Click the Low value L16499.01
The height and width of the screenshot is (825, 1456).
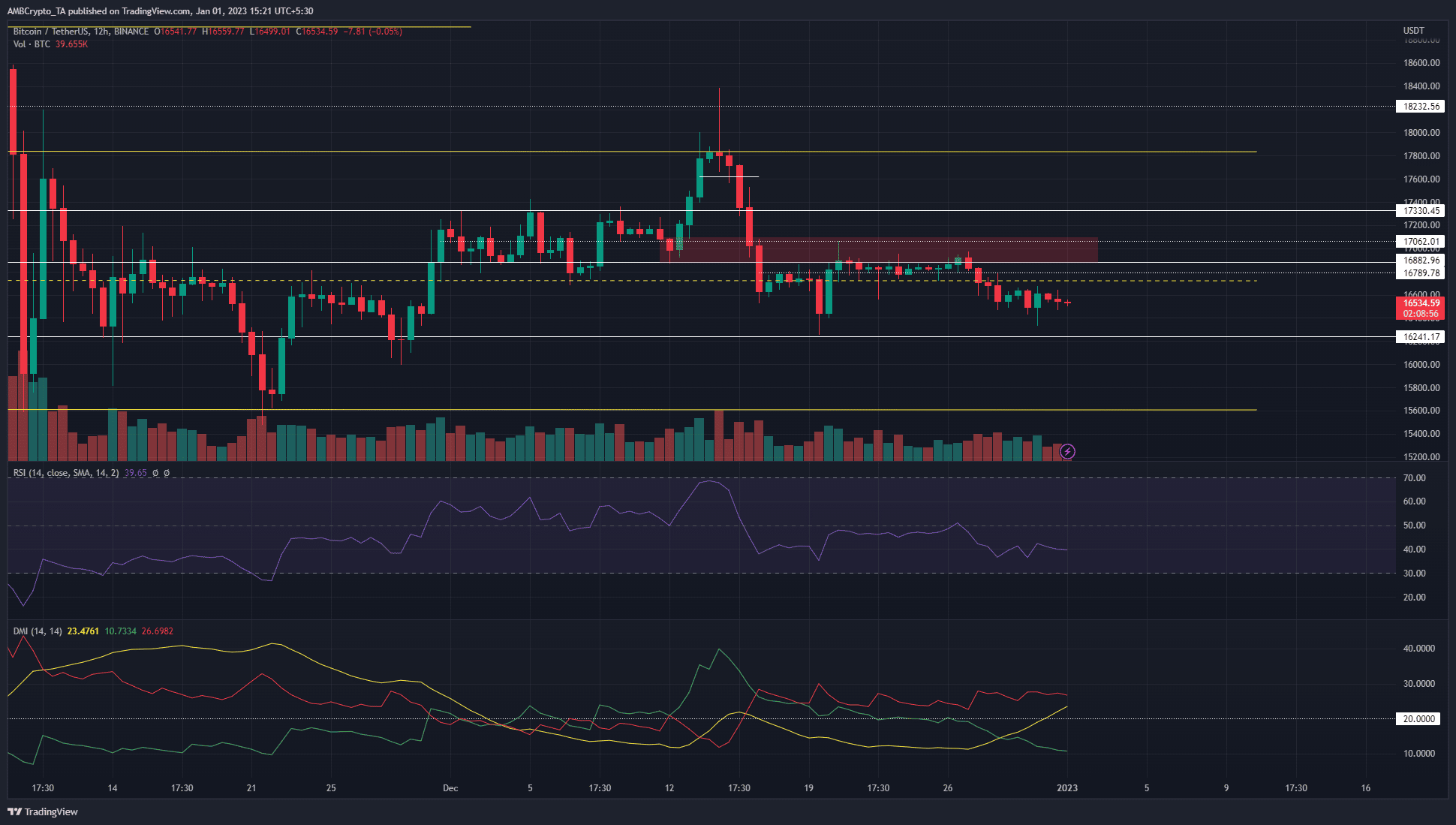point(270,32)
